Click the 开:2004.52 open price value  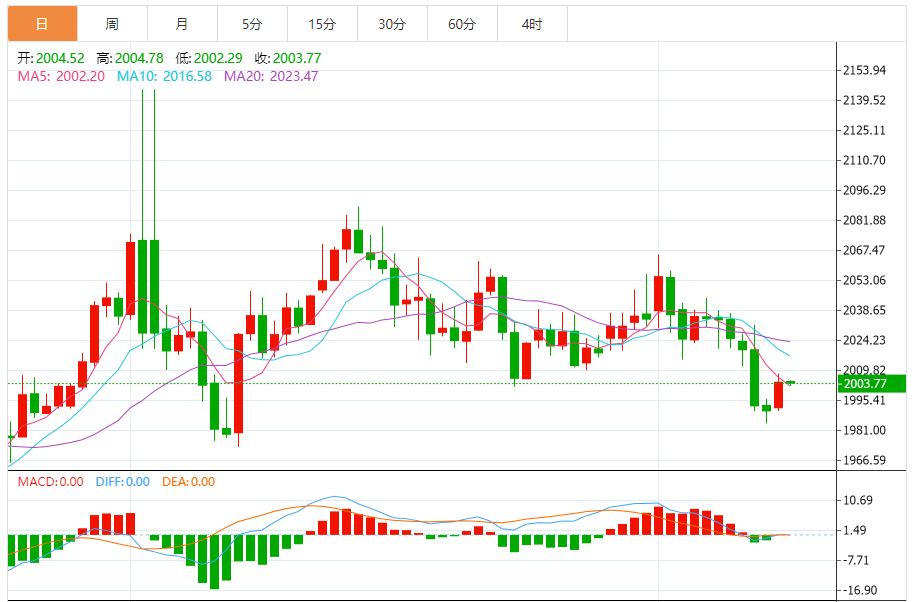click(51, 58)
